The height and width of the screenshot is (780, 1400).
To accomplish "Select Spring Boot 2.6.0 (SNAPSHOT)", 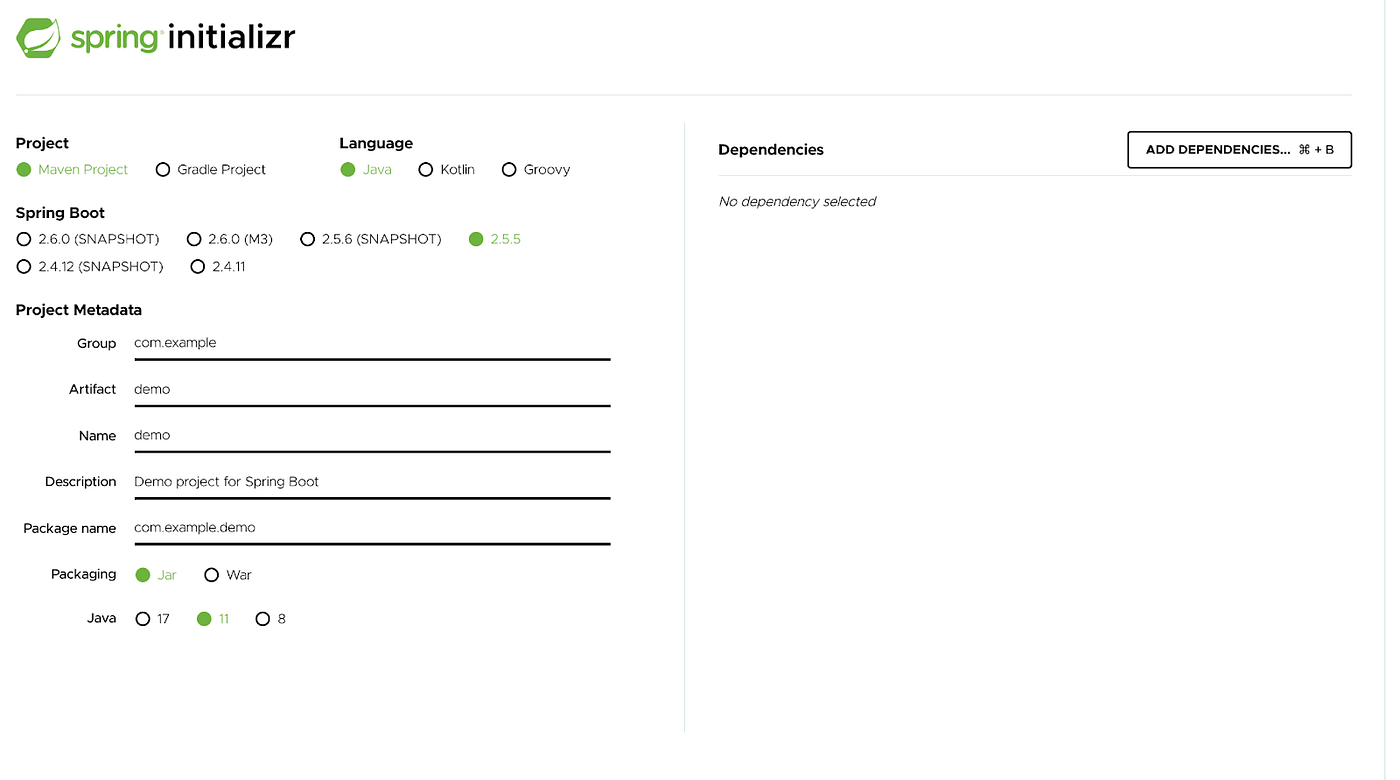I will coord(88,239).
